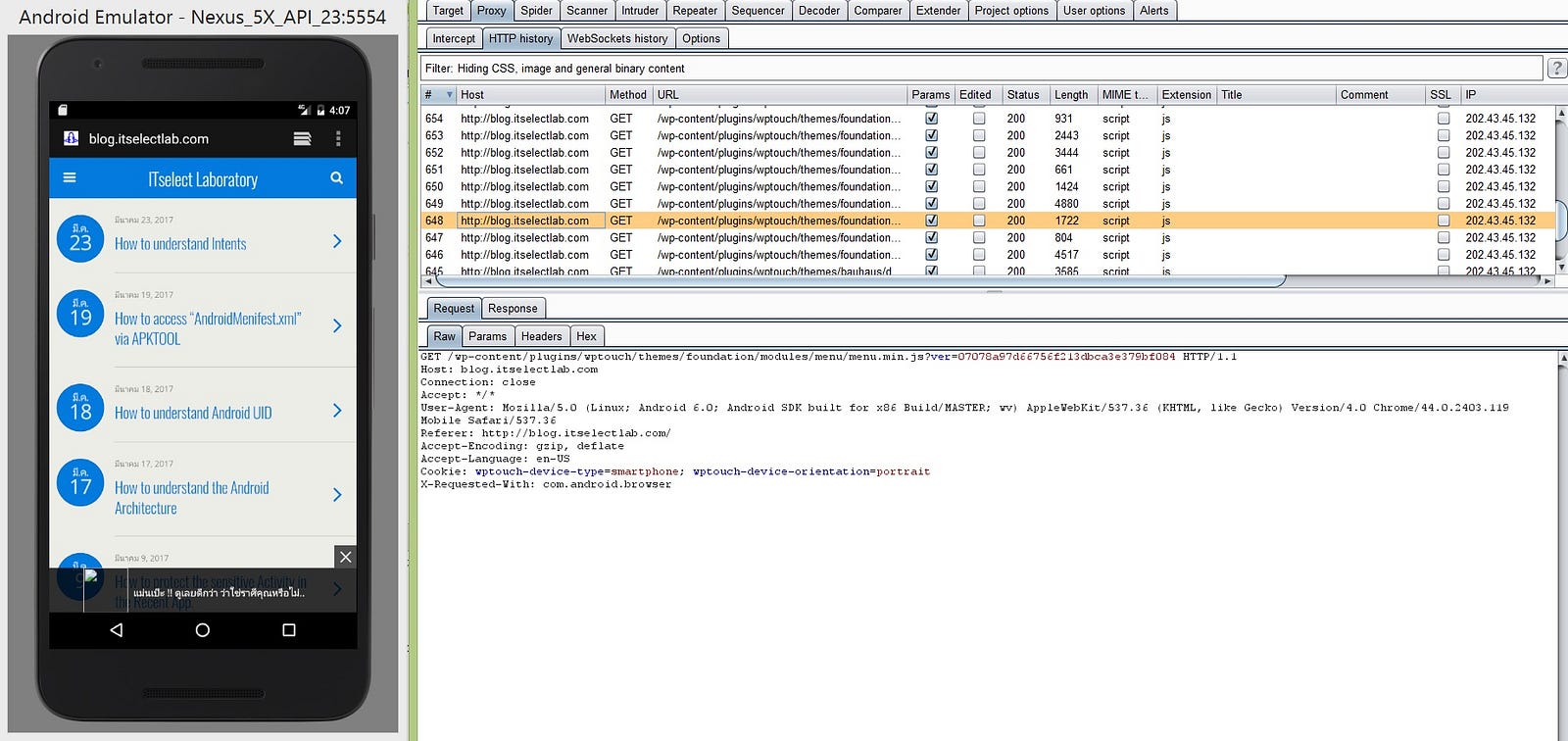The width and height of the screenshot is (1568, 741).
Task: Open post How to understand Intents
Action: pos(180,244)
